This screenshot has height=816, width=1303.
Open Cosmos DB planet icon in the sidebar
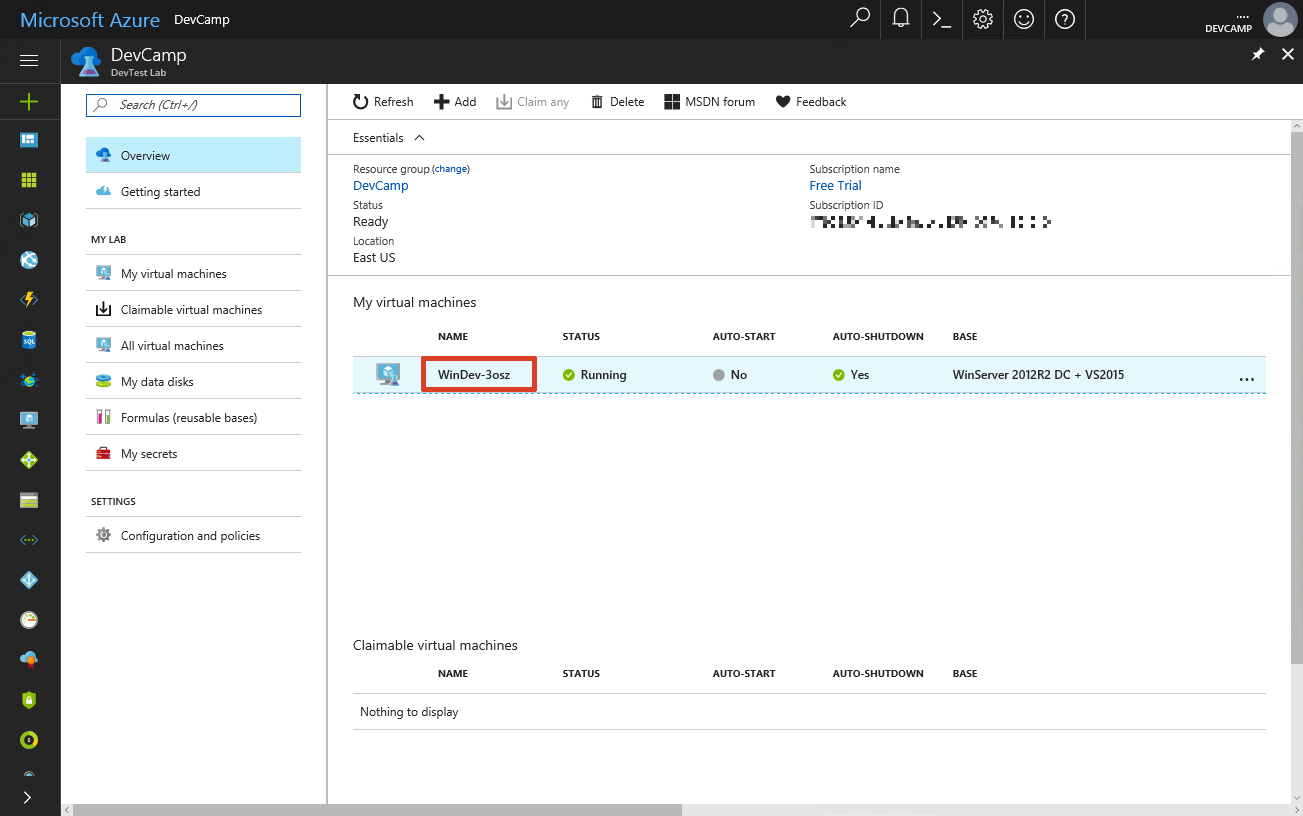(x=29, y=380)
